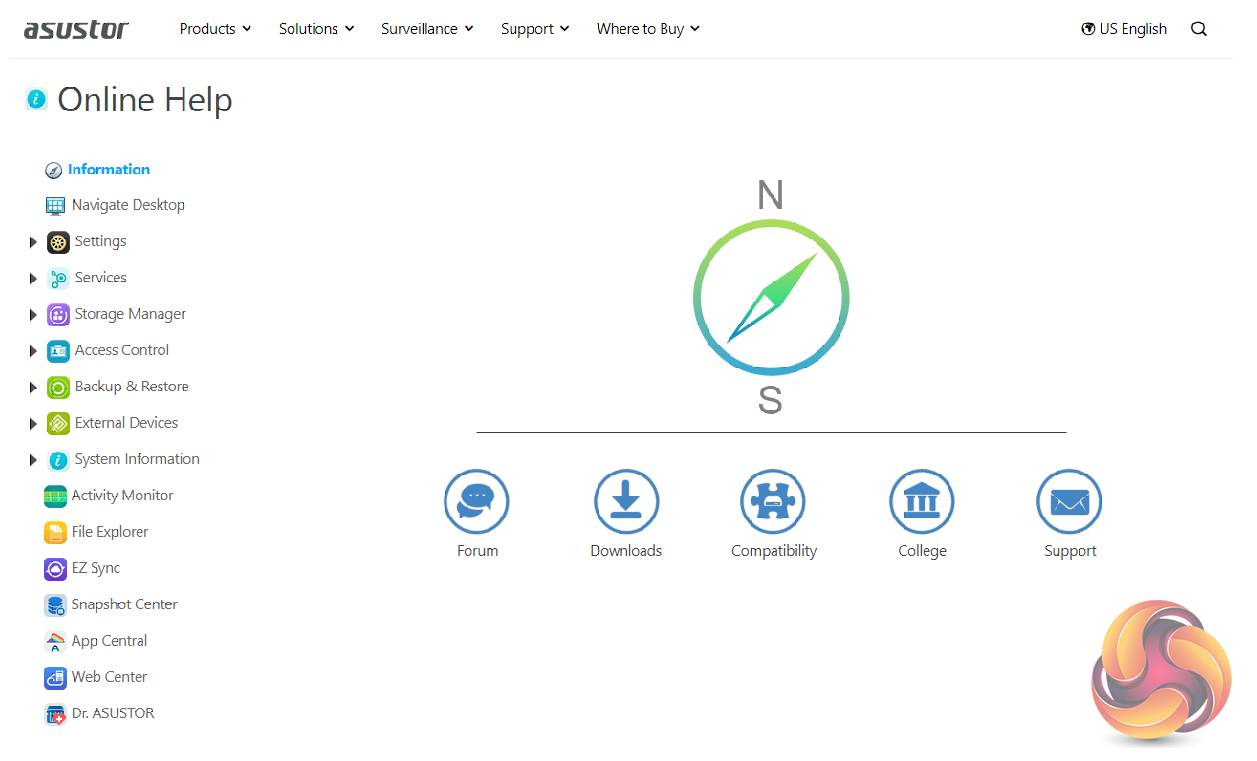Click the File Explorer icon

pyautogui.click(x=55, y=532)
